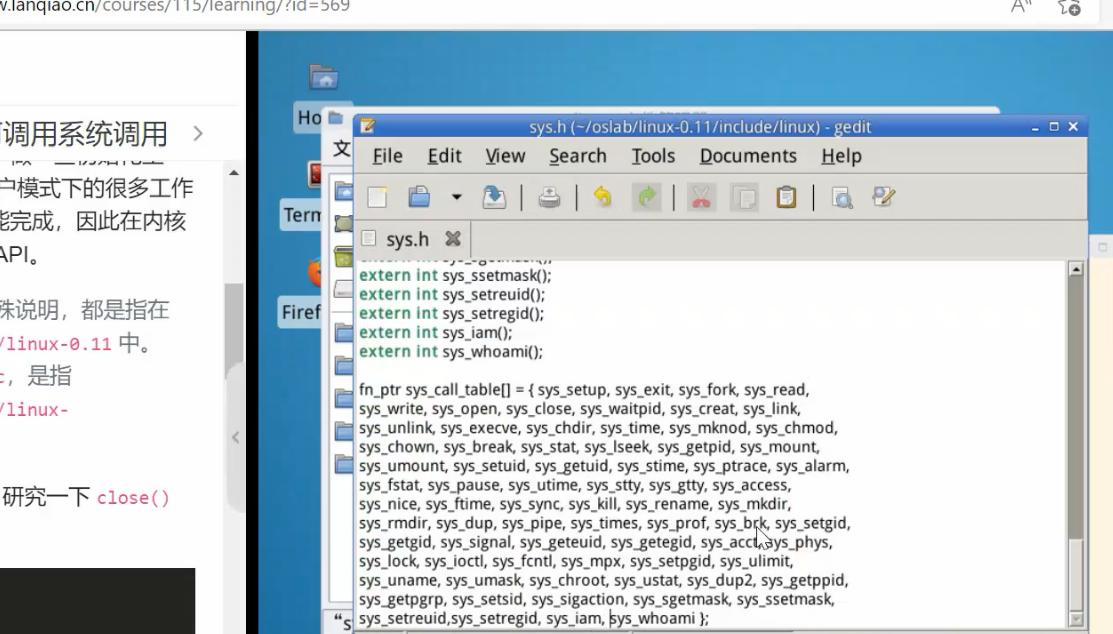The height and width of the screenshot is (634, 1113).
Task: Save the file with the toolbar Save icon
Action: click(x=494, y=197)
